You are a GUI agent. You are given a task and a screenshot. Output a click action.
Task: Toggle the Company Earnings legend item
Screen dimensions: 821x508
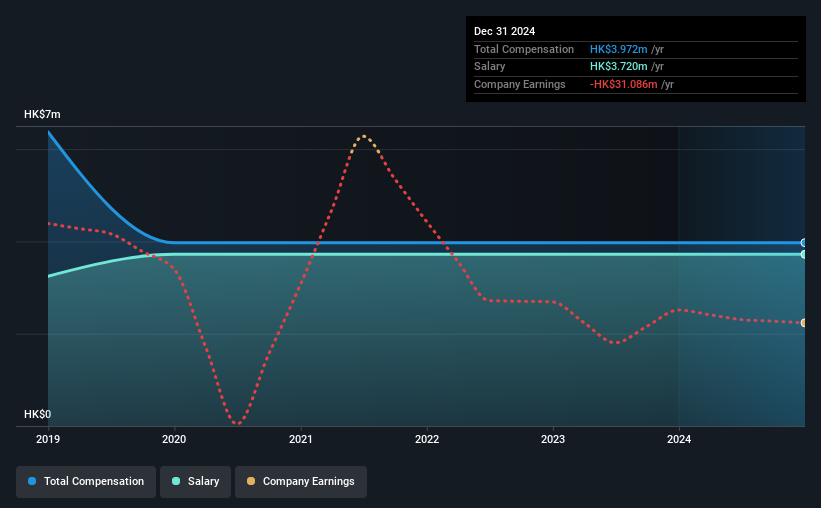301,481
